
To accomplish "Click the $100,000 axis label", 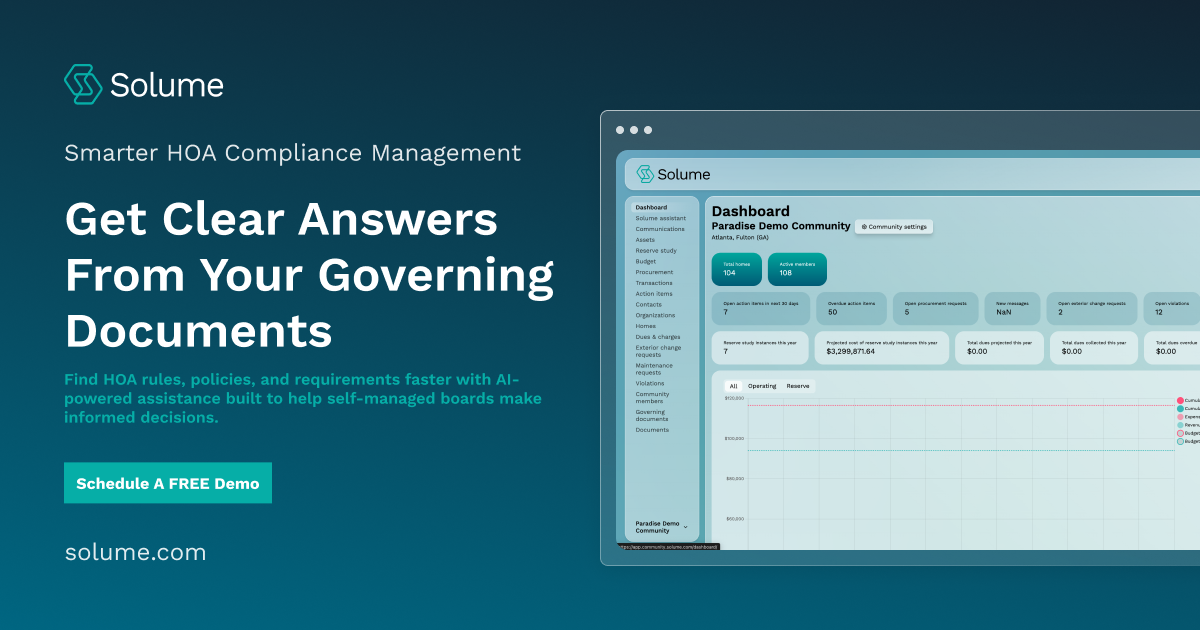I will [734, 438].
